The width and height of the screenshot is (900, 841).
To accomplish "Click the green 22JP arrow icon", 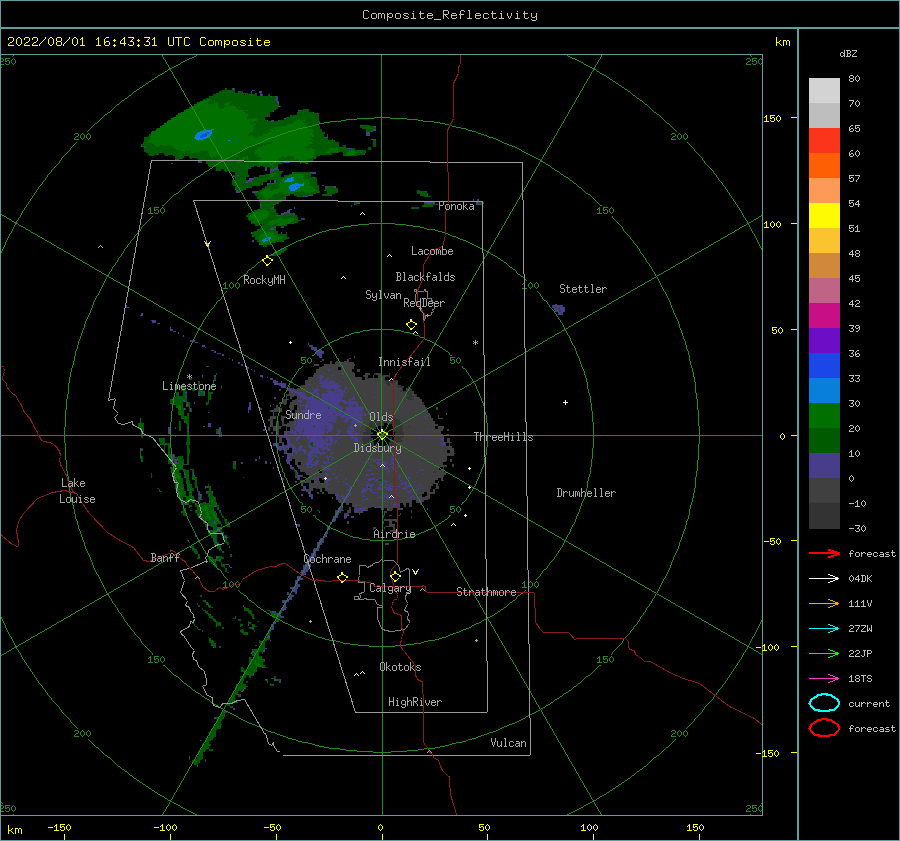I will coord(824,653).
